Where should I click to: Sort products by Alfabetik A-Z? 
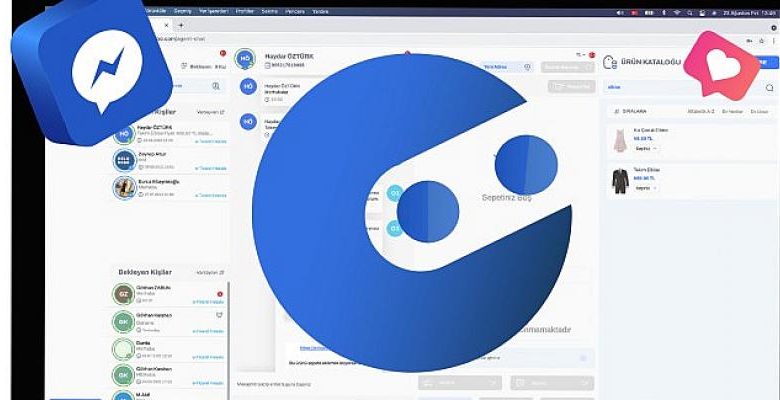click(700, 111)
